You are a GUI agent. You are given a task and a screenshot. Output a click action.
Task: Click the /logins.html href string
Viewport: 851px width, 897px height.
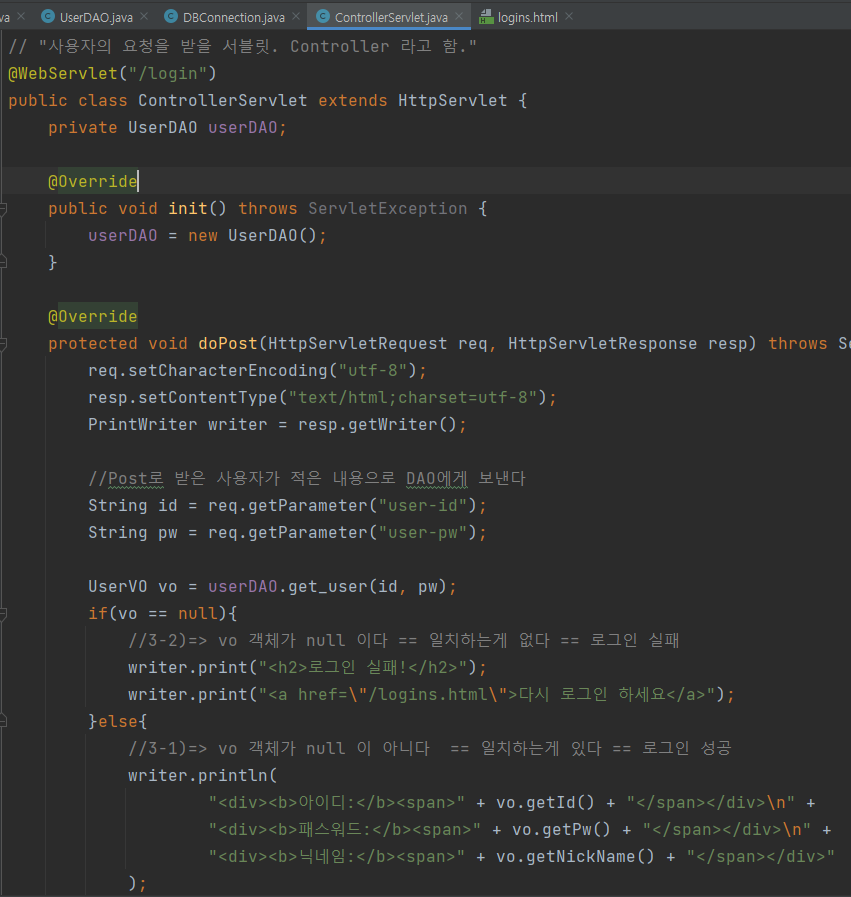pos(428,694)
